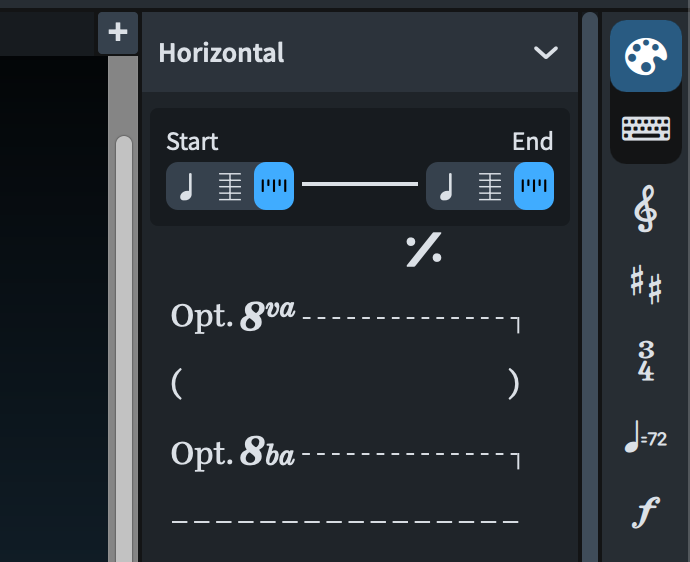
Task: Select the Clefs treble clef icon
Action: [x=646, y=211]
